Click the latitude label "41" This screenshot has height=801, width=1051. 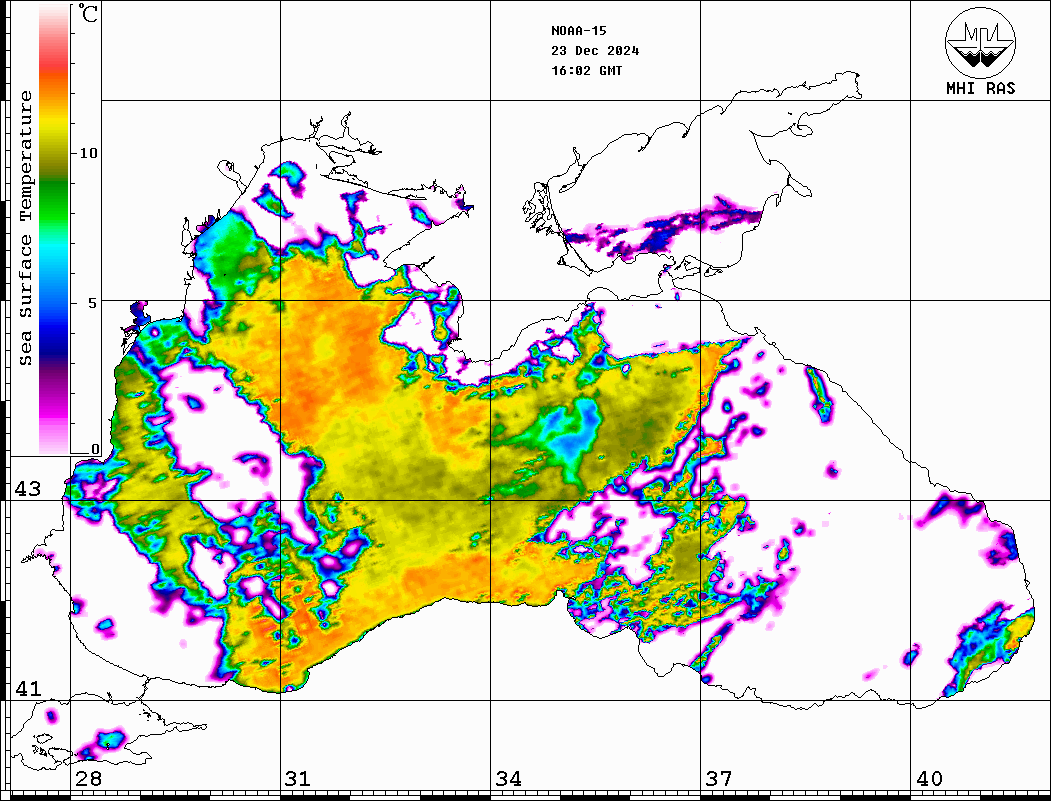[x=28, y=689]
